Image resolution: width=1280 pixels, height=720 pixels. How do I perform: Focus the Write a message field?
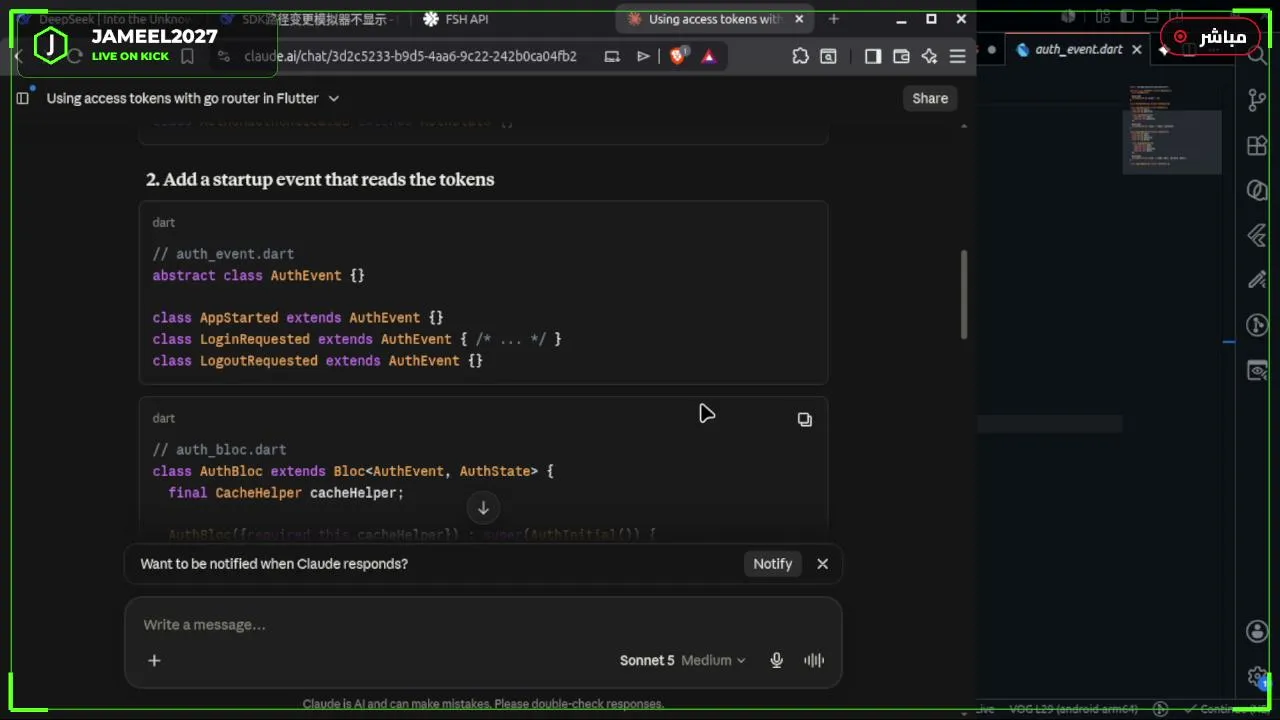[x=483, y=625]
